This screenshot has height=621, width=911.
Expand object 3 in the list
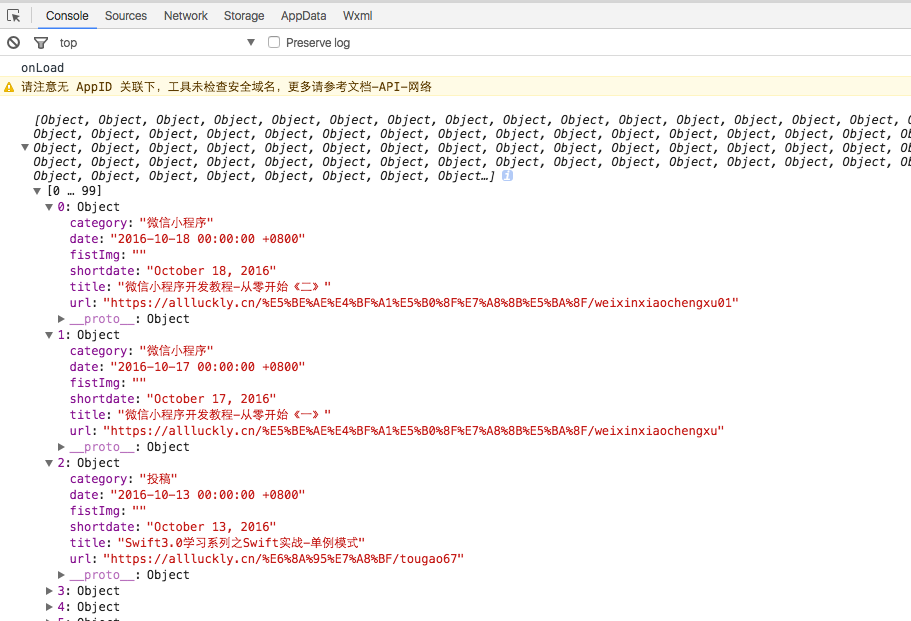50,591
